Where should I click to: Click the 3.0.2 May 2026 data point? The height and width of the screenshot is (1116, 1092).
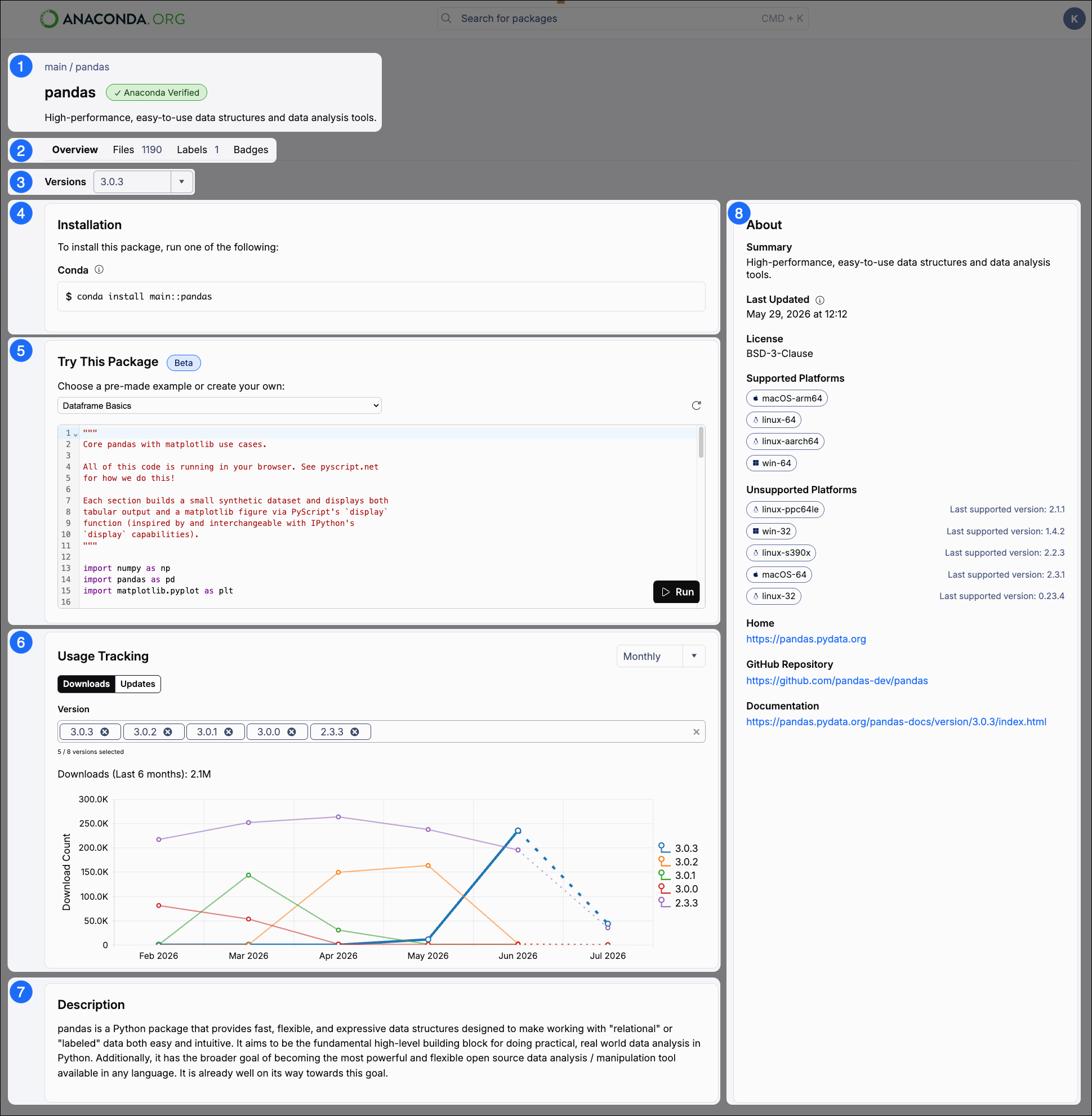(x=428, y=865)
